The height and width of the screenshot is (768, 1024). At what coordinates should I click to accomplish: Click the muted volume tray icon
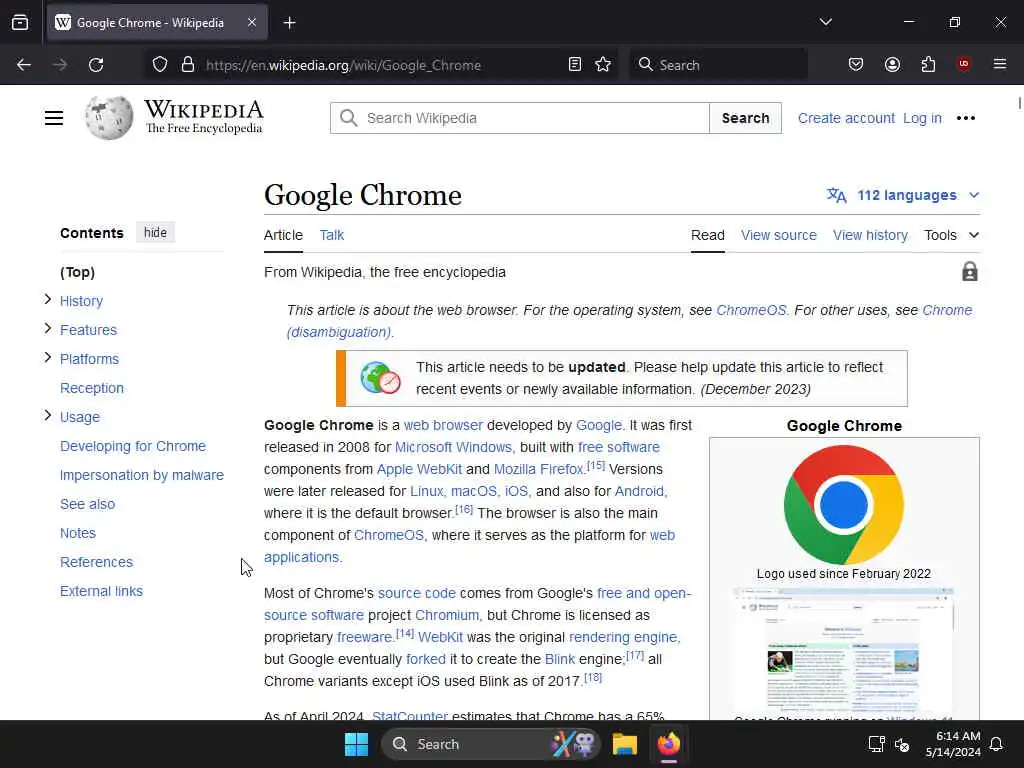tap(902, 744)
